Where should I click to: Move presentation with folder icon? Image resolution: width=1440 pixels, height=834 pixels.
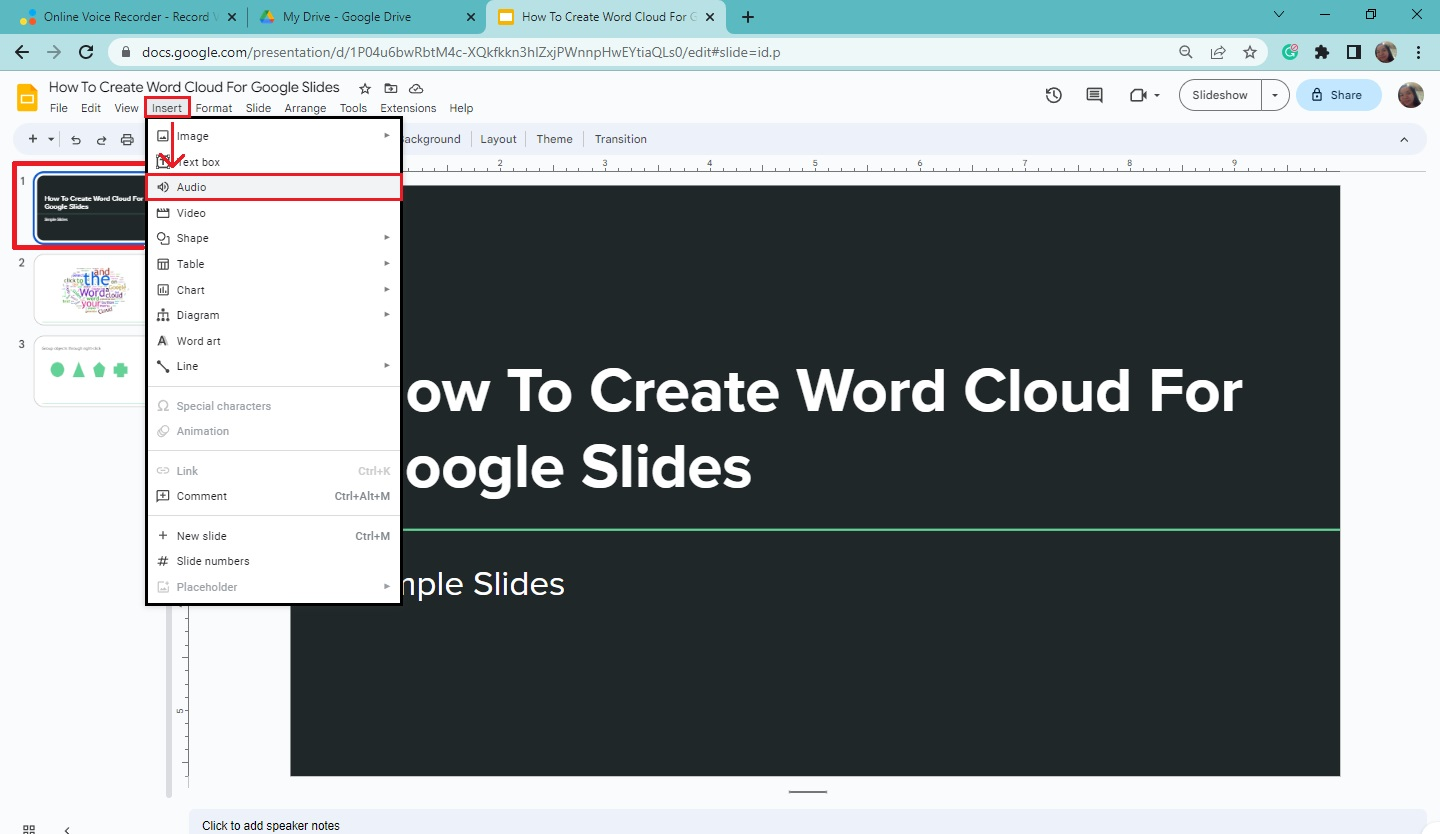(x=391, y=88)
